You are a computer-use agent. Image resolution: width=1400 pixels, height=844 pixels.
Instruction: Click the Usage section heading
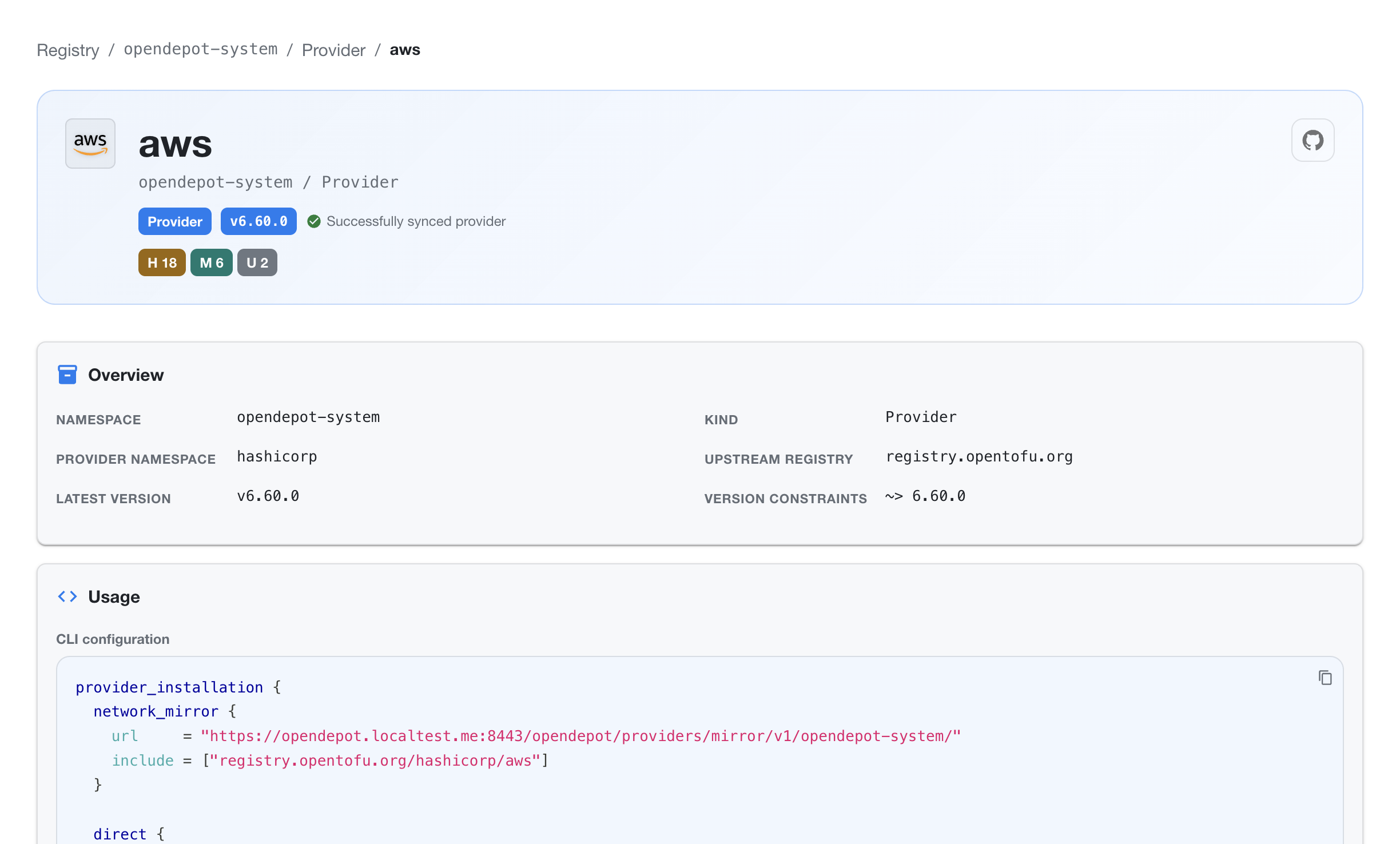point(114,596)
